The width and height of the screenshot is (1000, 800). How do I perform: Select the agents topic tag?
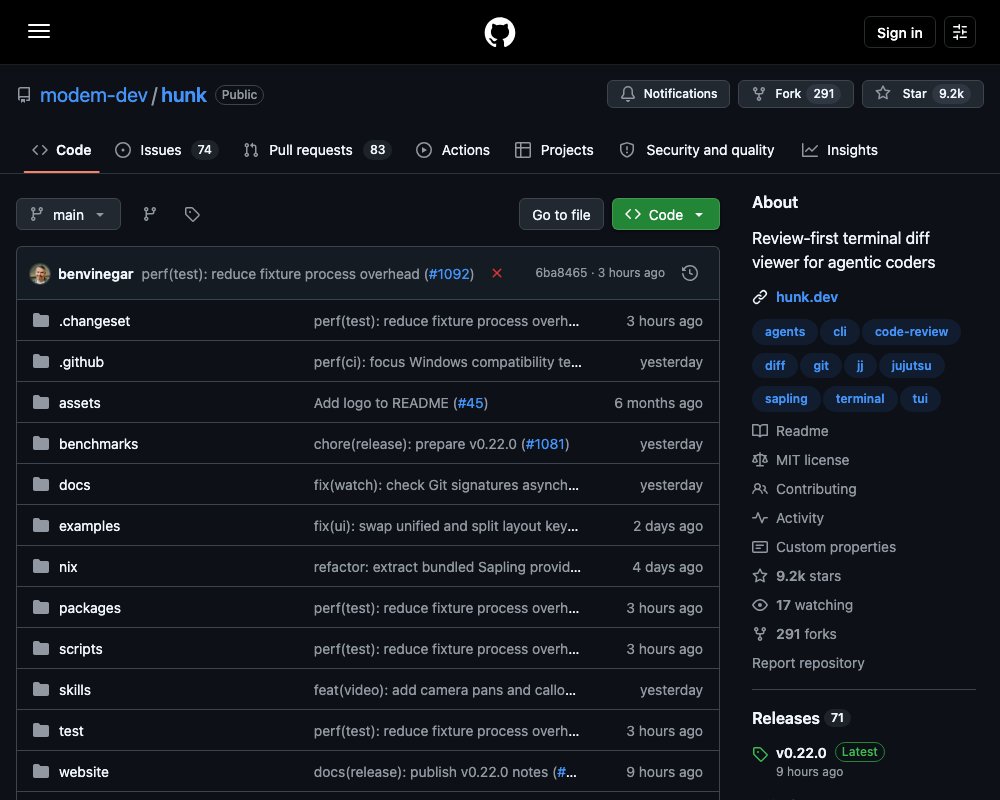[x=784, y=332]
